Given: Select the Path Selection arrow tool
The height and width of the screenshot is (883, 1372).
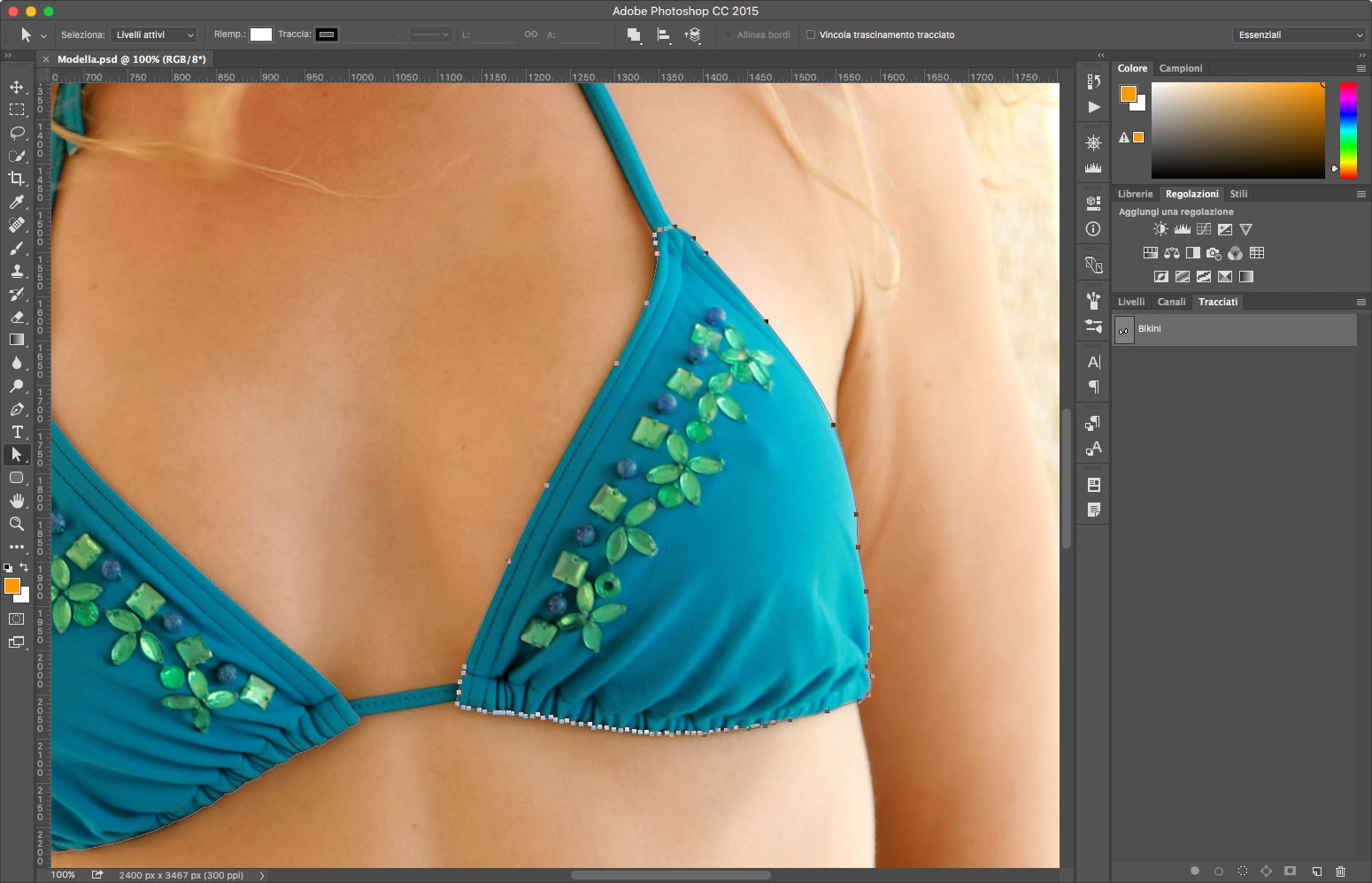Looking at the screenshot, I should [17, 455].
